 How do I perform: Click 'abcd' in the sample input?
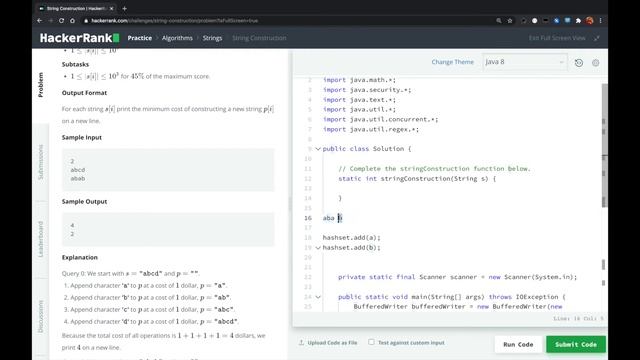(x=78, y=169)
